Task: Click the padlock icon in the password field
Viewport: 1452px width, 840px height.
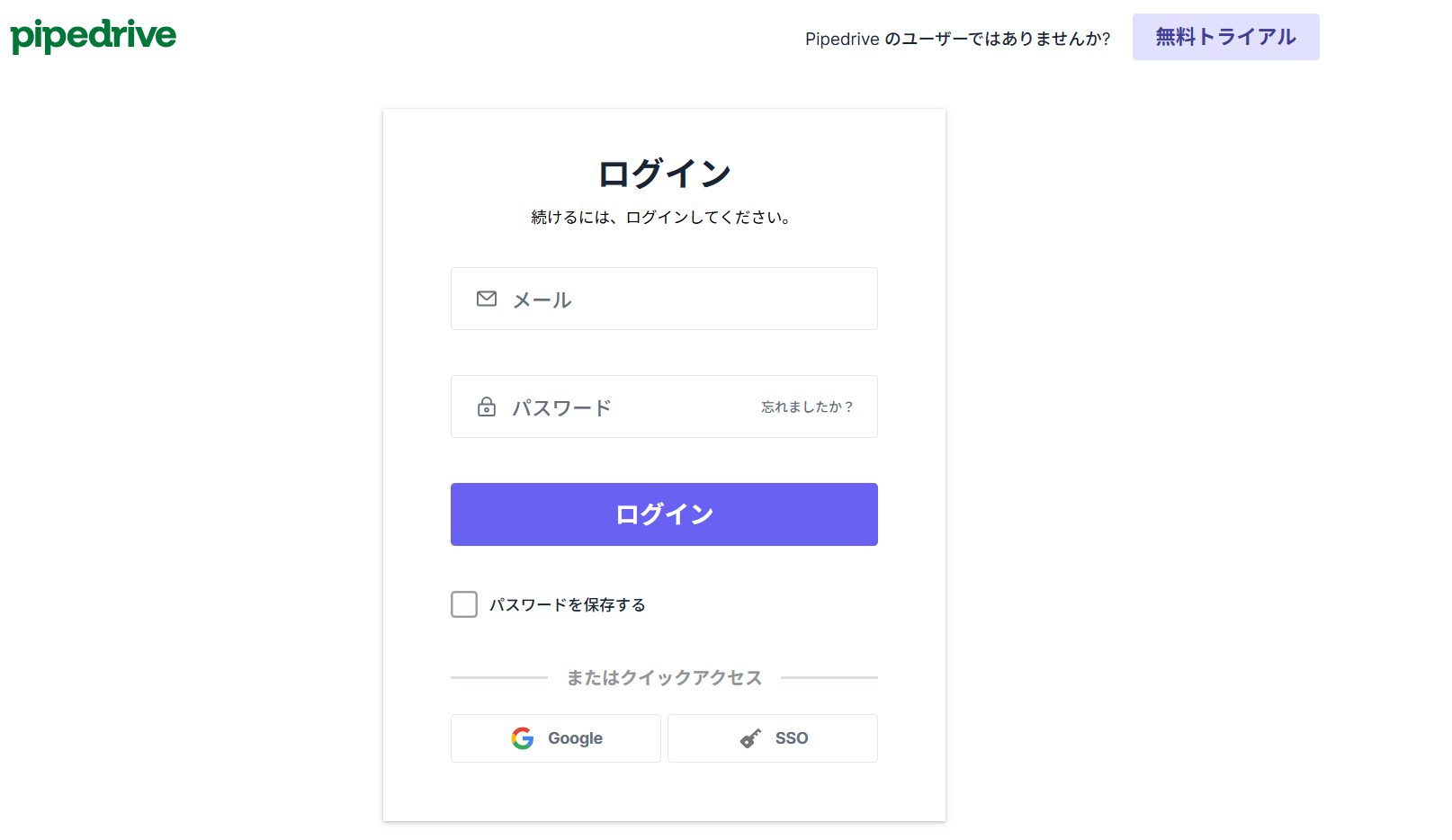Action: (x=486, y=407)
